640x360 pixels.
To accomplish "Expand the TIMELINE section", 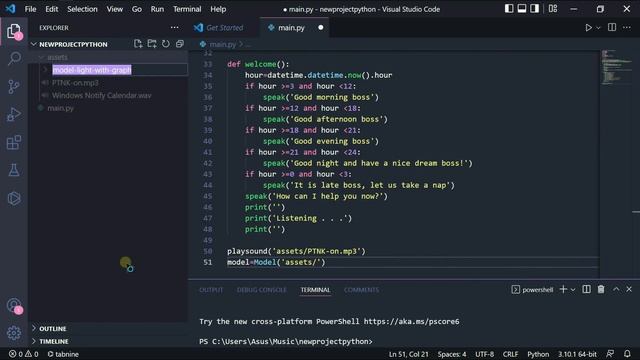I will pyautogui.click(x=54, y=341).
